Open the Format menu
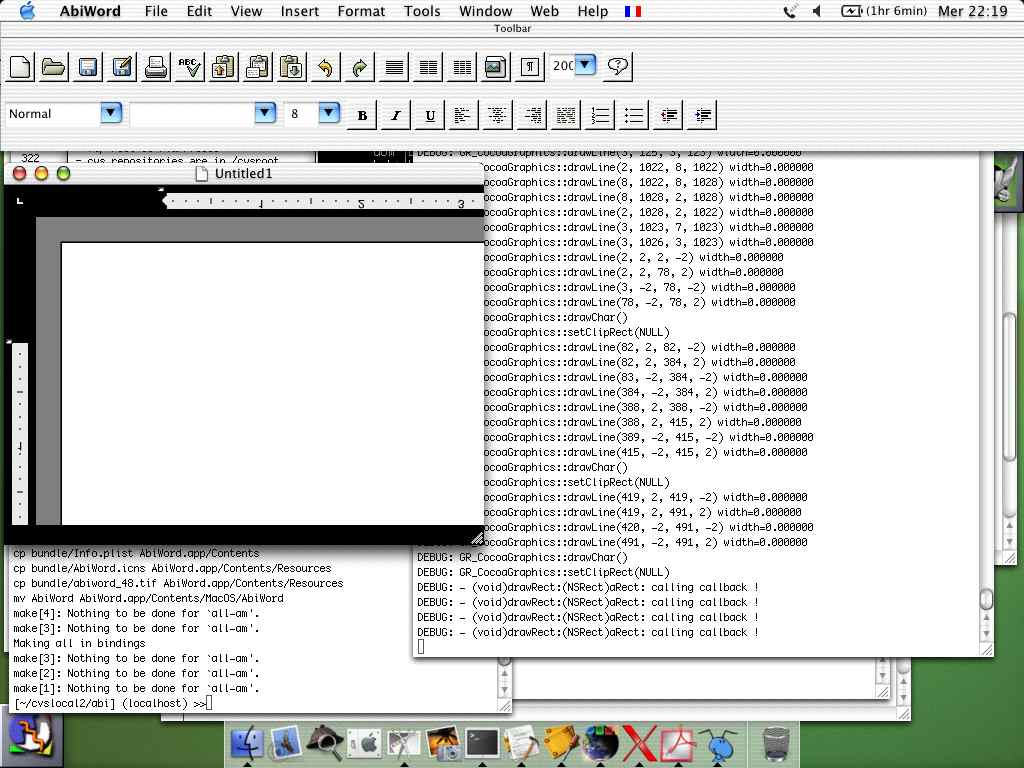Screen dimensions: 1024x768 click(x=361, y=11)
